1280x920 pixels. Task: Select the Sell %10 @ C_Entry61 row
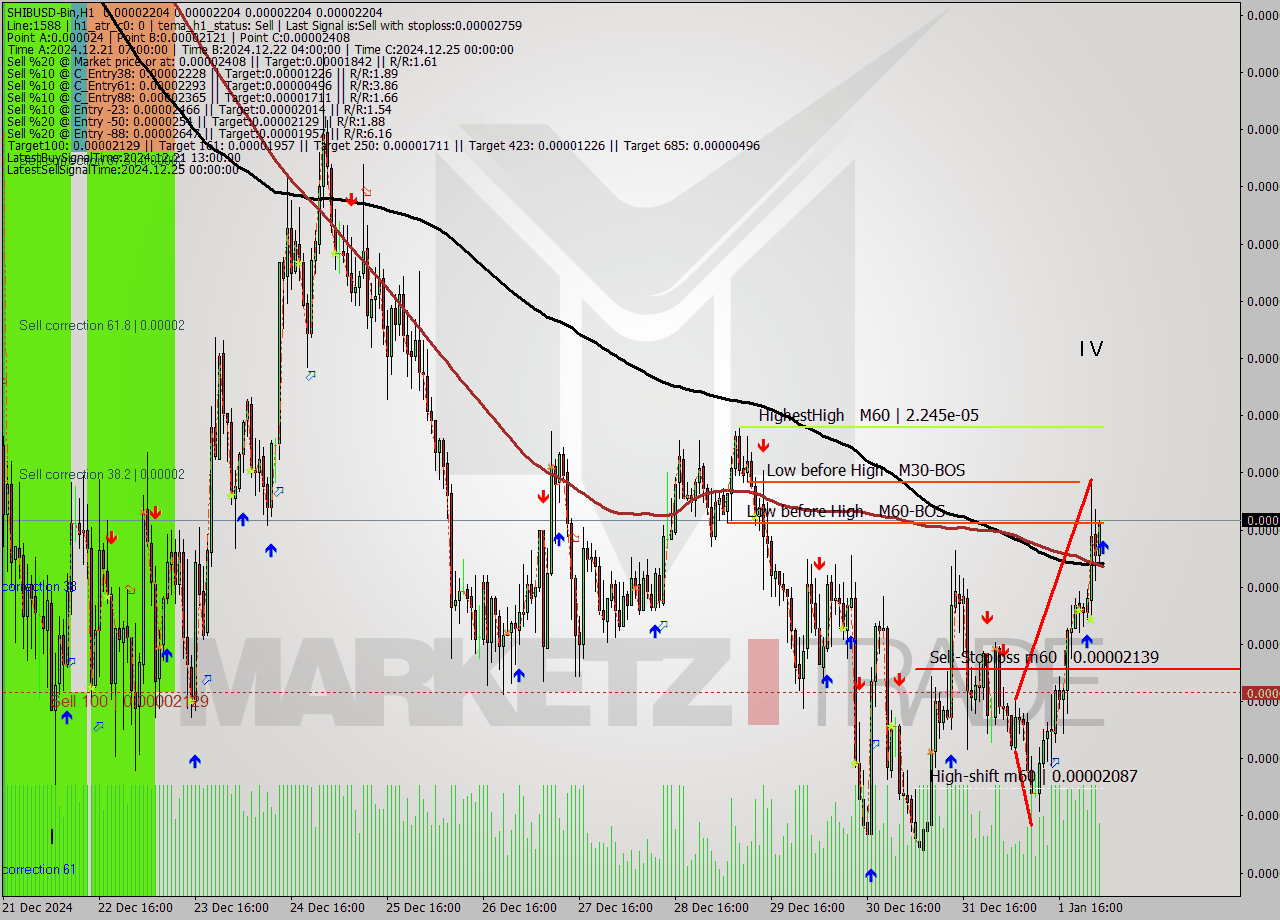tap(202, 85)
